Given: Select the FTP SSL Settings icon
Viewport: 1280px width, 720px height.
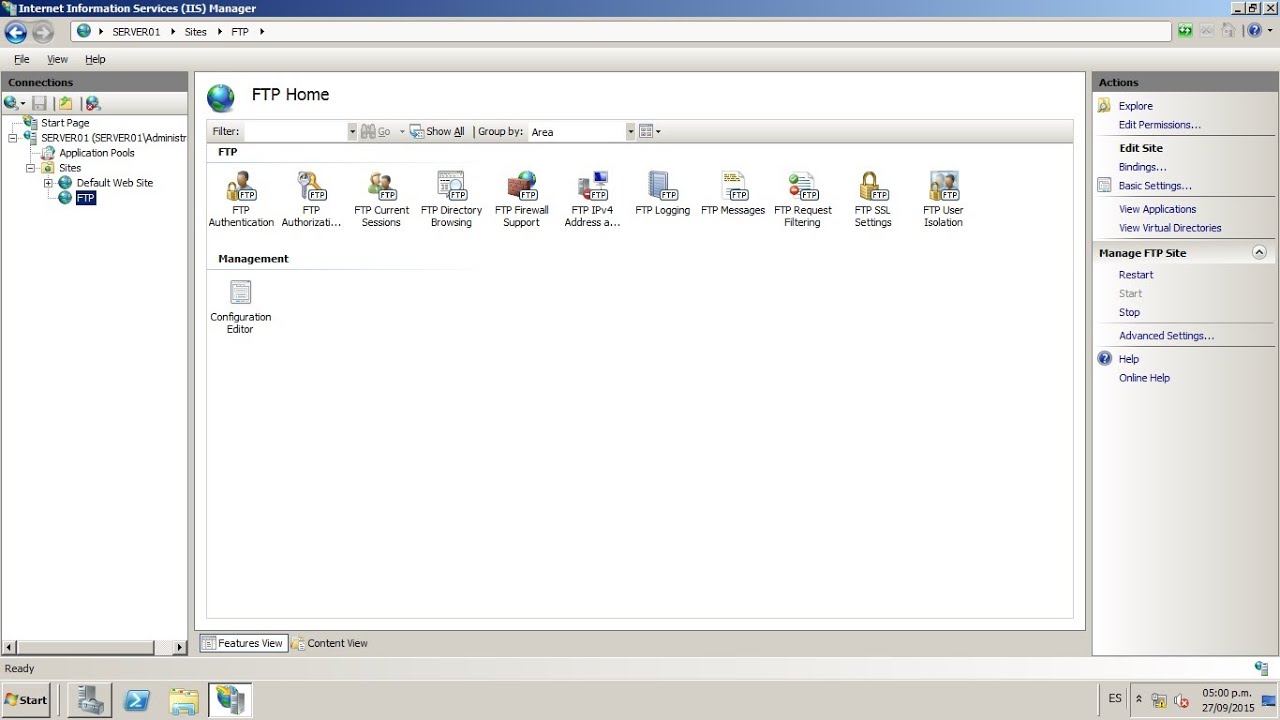Looking at the screenshot, I should [872, 199].
